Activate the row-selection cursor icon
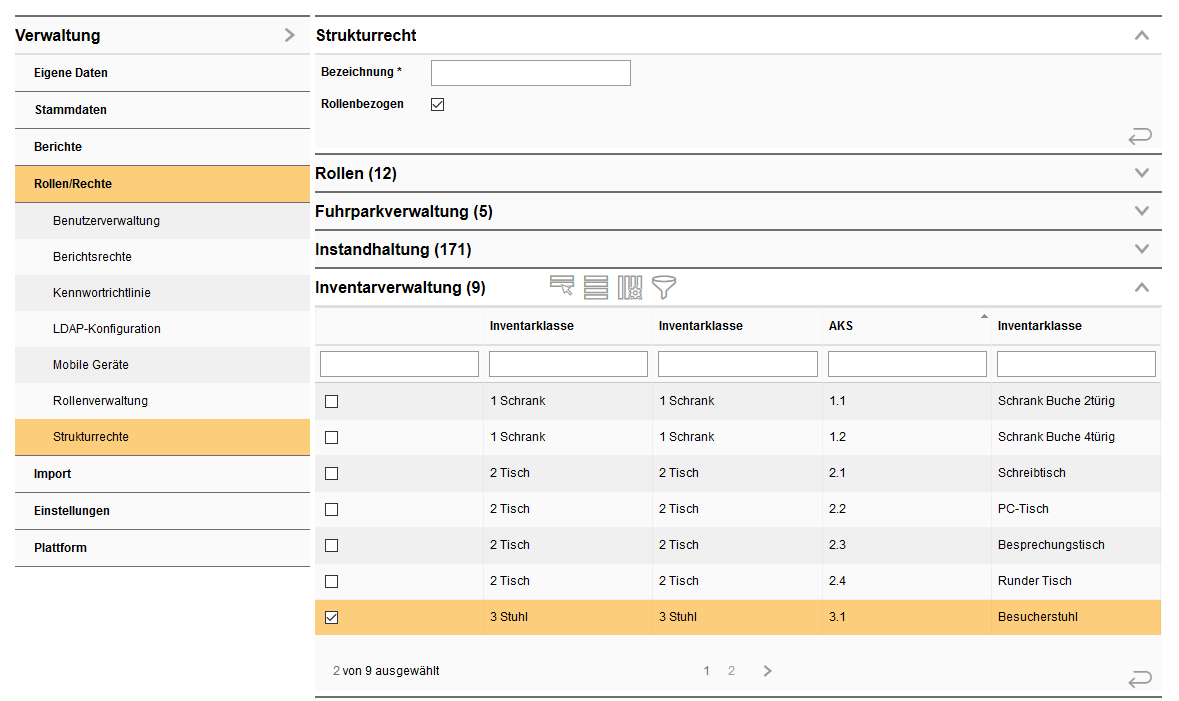 561,287
